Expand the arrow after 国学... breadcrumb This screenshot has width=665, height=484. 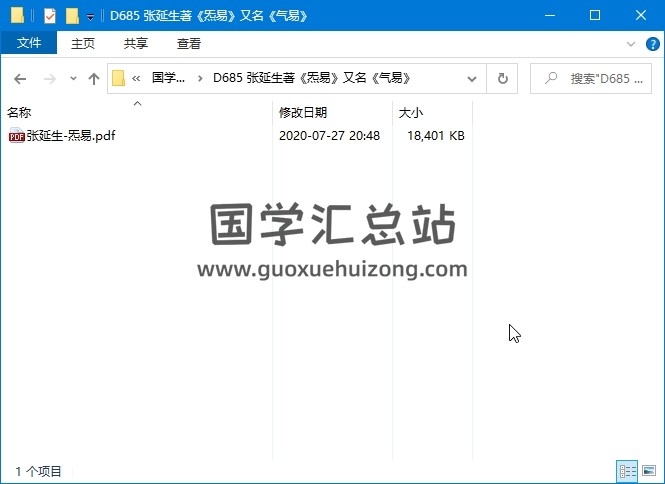[x=200, y=78]
